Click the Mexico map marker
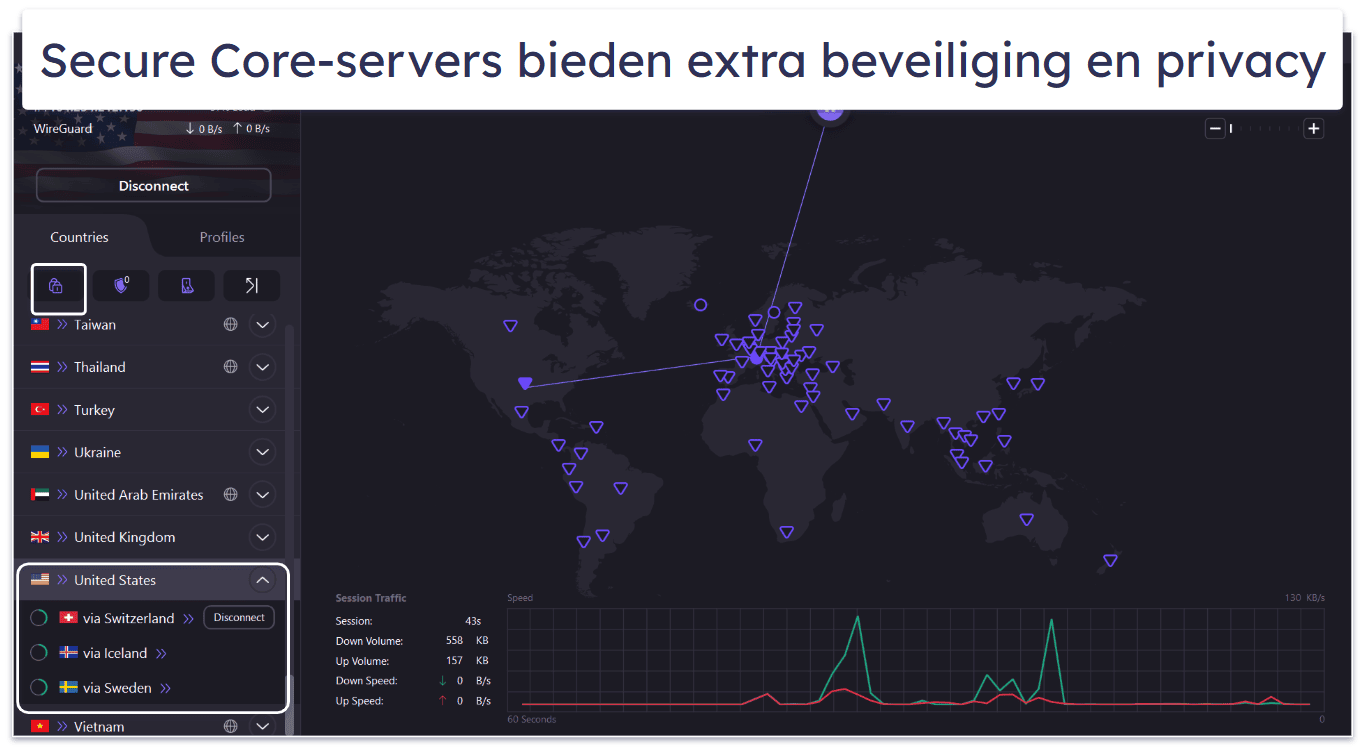 pos(522,412)
